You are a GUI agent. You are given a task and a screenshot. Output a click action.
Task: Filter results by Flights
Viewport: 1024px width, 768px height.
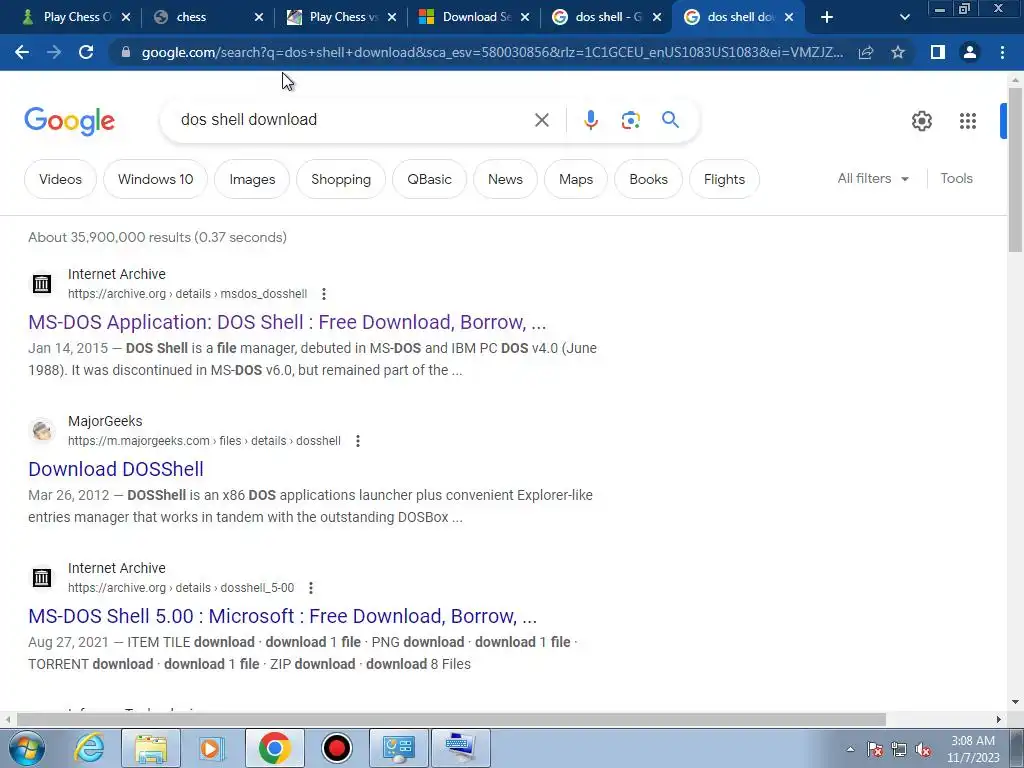coord(724,179)
